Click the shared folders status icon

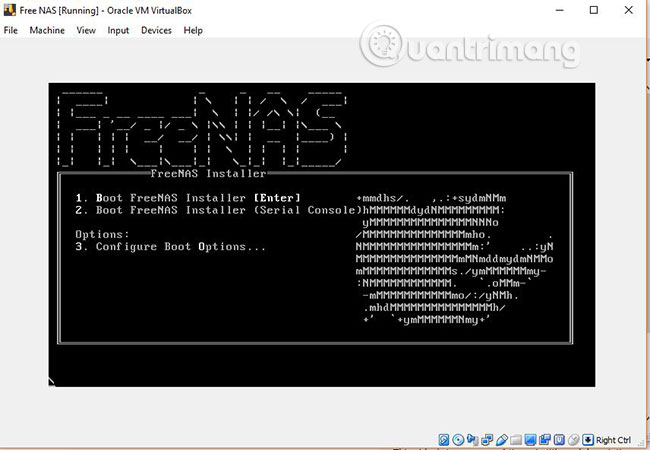pos(516,440)
